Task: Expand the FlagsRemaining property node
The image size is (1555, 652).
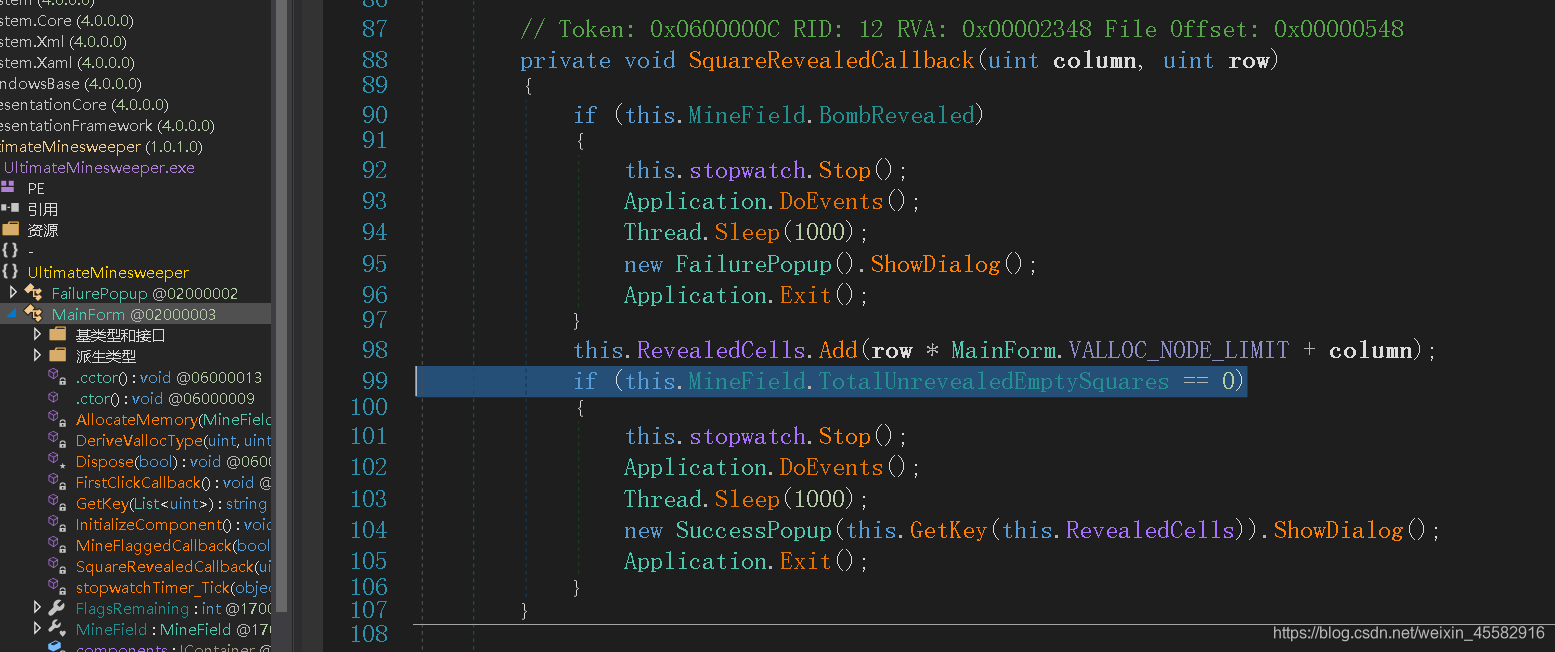Action: point(38,607)
